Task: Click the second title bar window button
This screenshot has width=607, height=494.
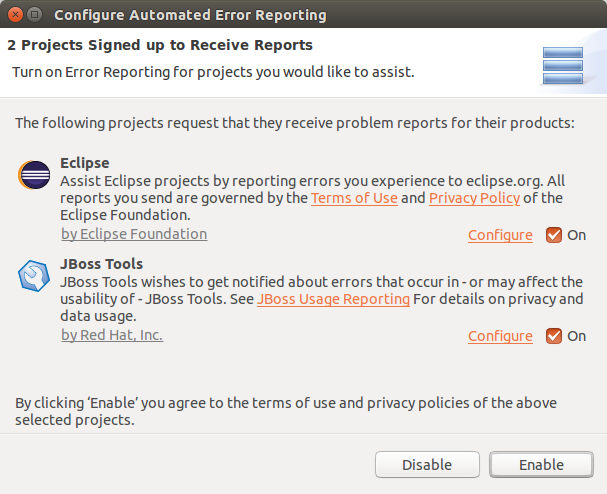Action: coord(34,15)
